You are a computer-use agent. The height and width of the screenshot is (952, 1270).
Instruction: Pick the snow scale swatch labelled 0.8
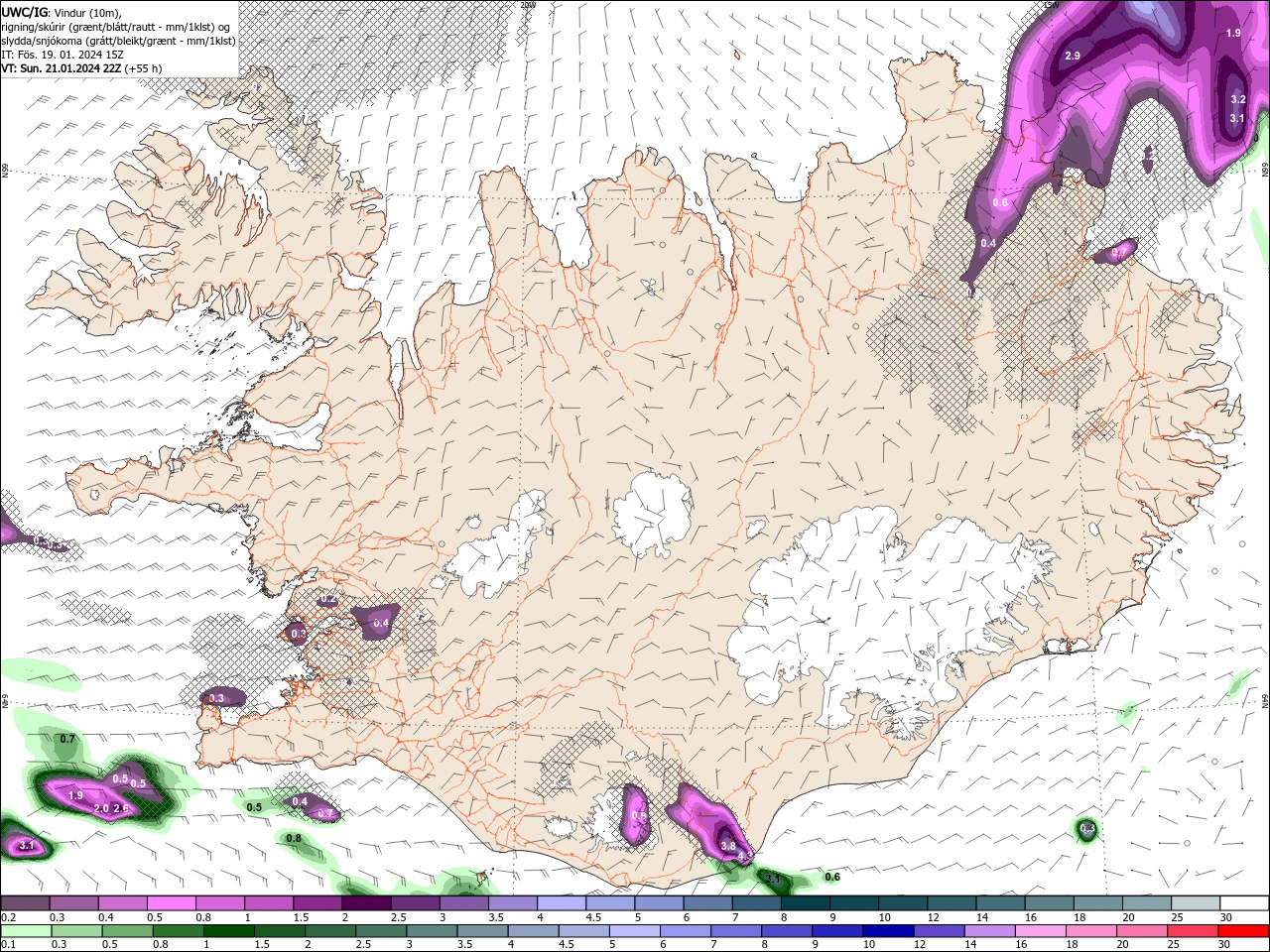pyautogui.click(x=220, y=902)
